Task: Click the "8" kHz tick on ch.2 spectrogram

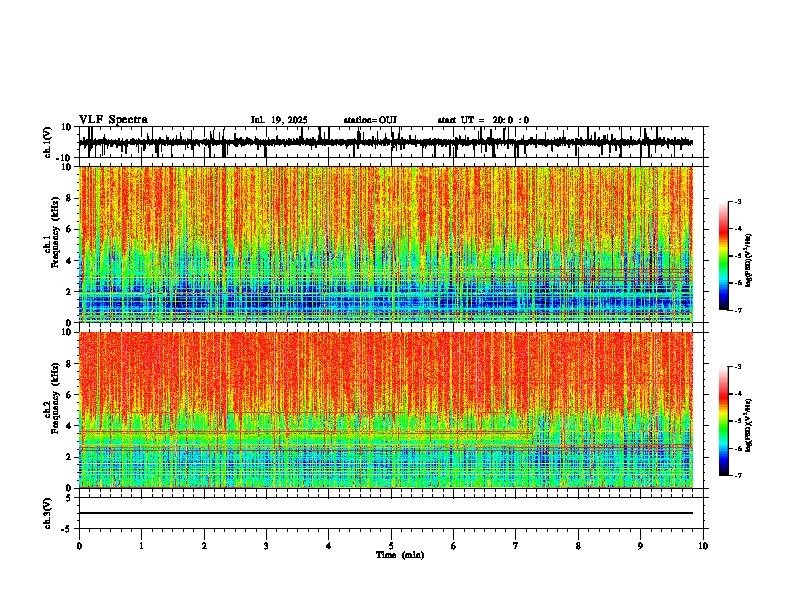Action: [x=70, y=364]
